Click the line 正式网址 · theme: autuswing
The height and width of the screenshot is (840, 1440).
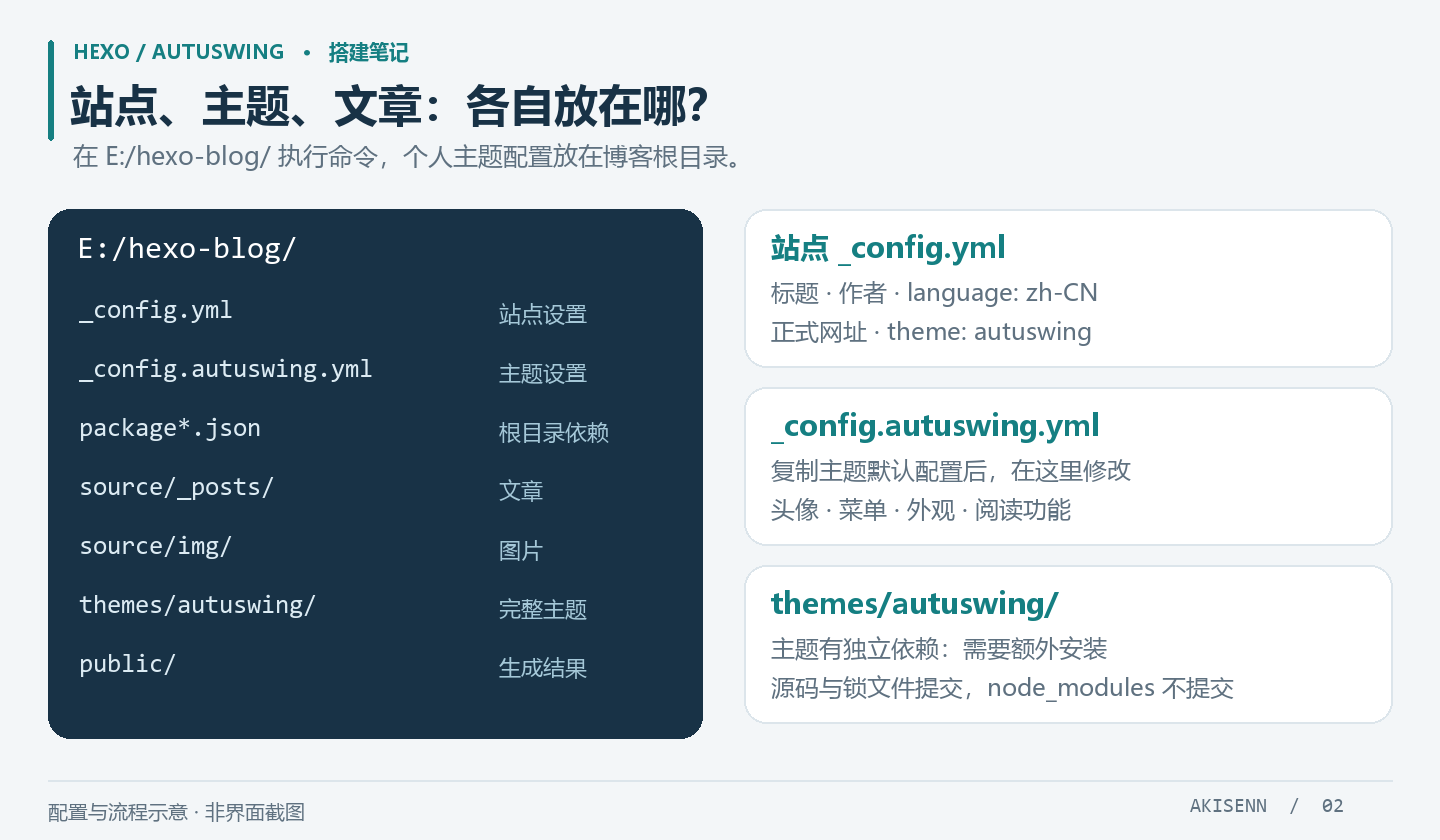pos(931,331)
